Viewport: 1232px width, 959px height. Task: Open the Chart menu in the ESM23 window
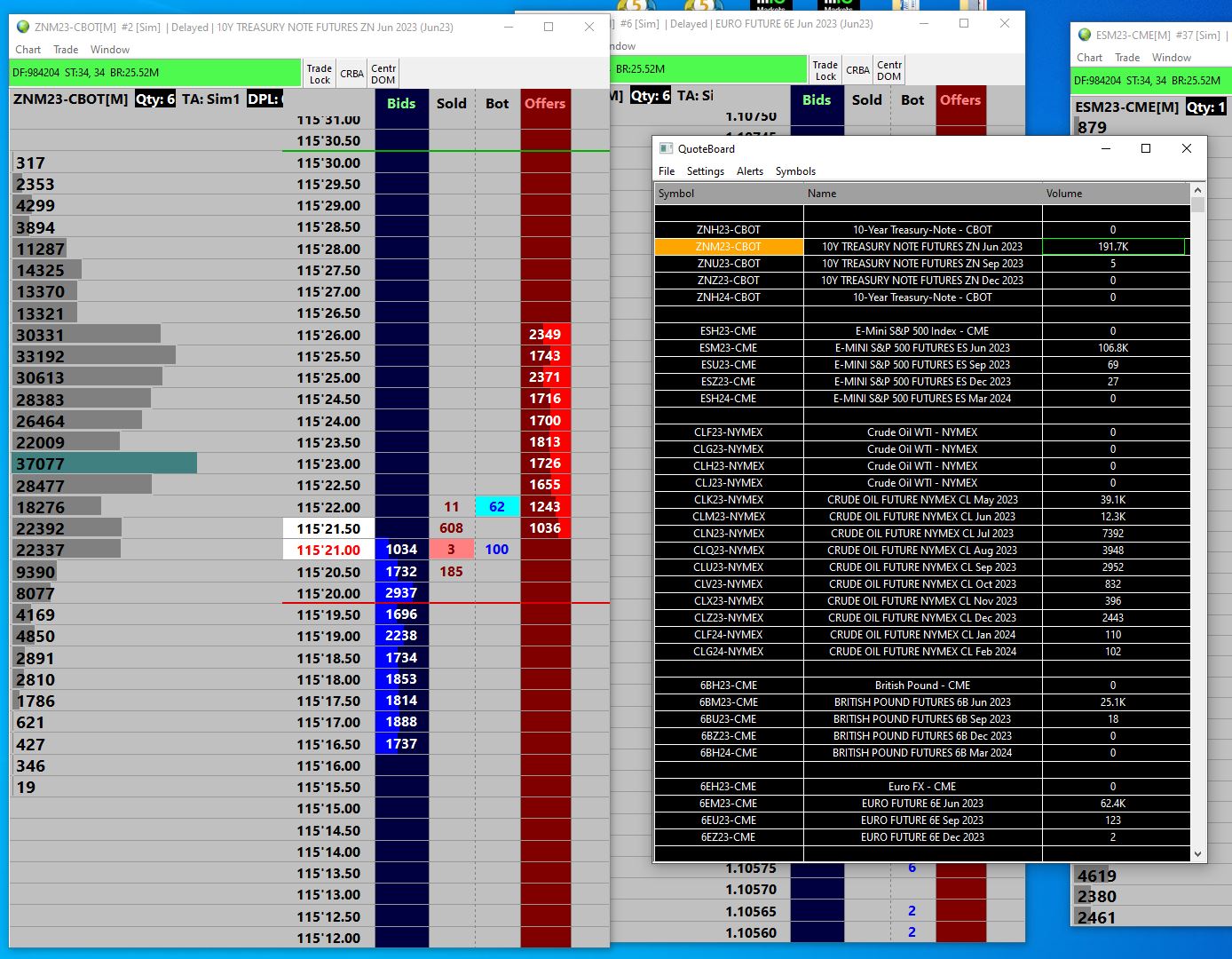click(1089, 58)
